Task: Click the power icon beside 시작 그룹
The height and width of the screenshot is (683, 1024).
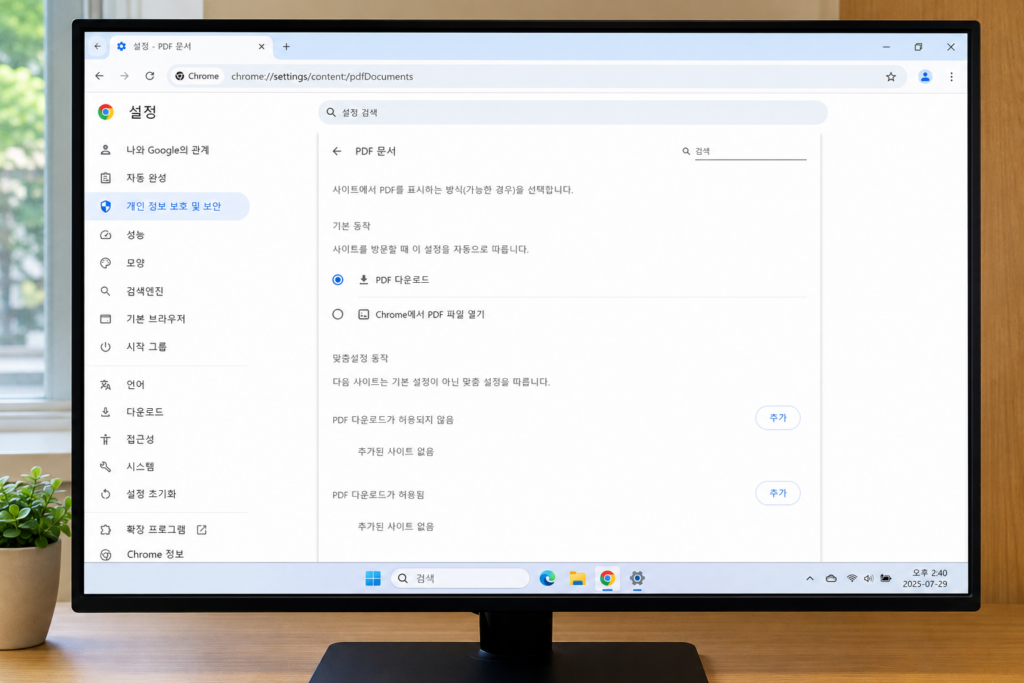Action: coord(105,347)
